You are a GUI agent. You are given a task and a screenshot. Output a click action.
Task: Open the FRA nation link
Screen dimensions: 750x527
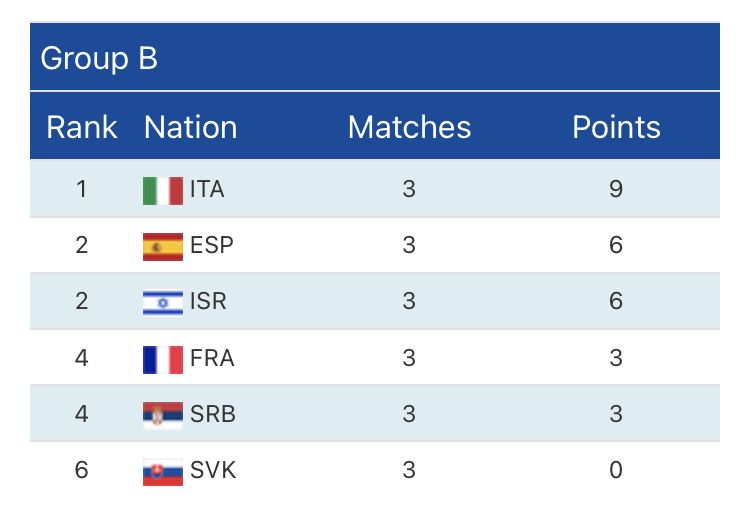click(212, 358)
